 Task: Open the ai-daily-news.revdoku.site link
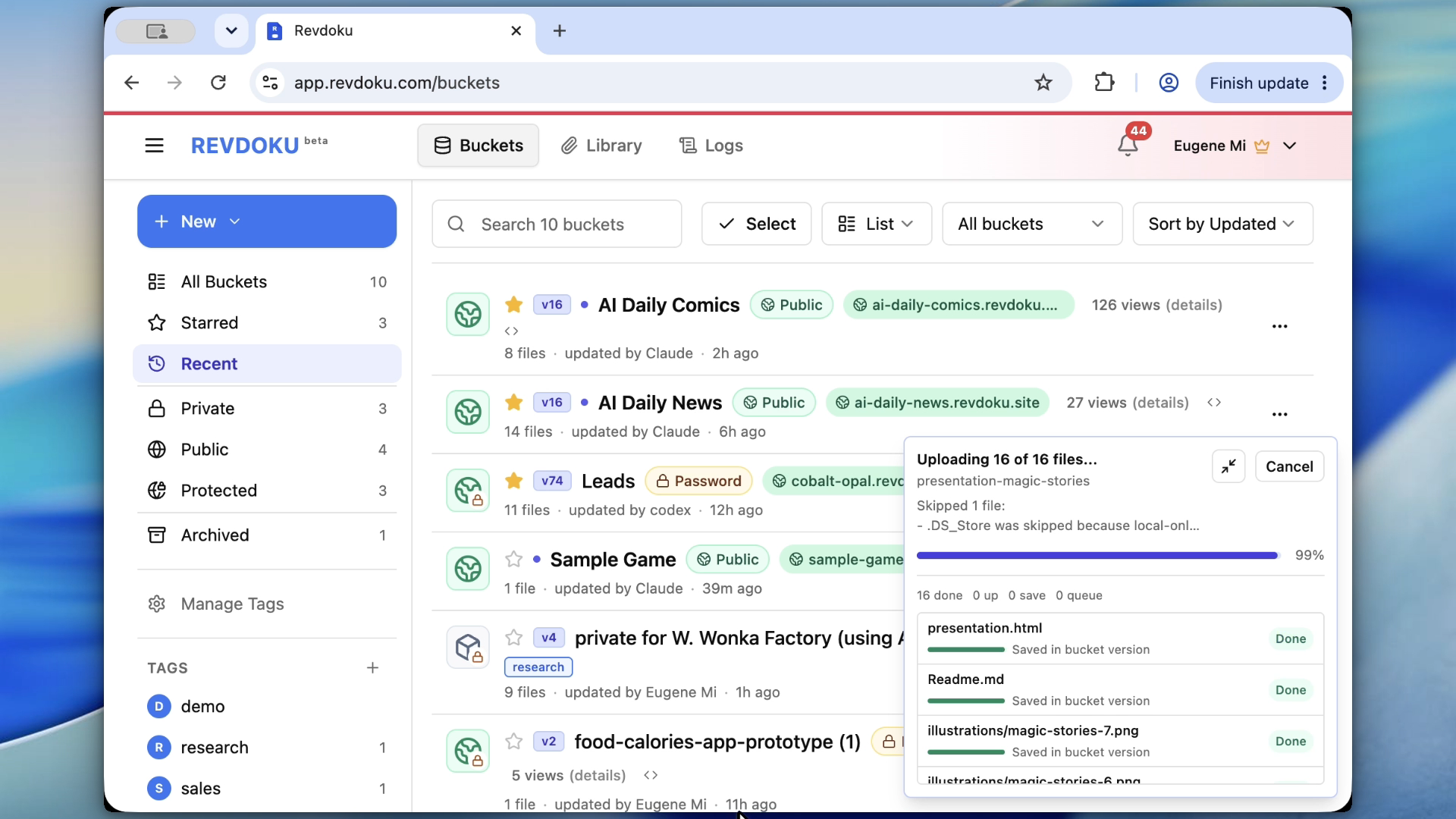coord(938,403)
